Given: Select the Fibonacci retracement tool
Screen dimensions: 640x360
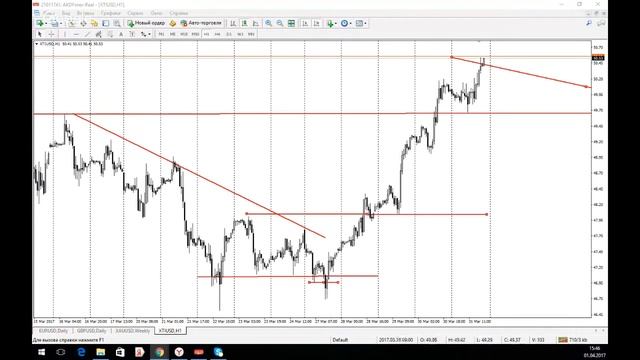Looking at the screenshot, I should click(110, 34).
